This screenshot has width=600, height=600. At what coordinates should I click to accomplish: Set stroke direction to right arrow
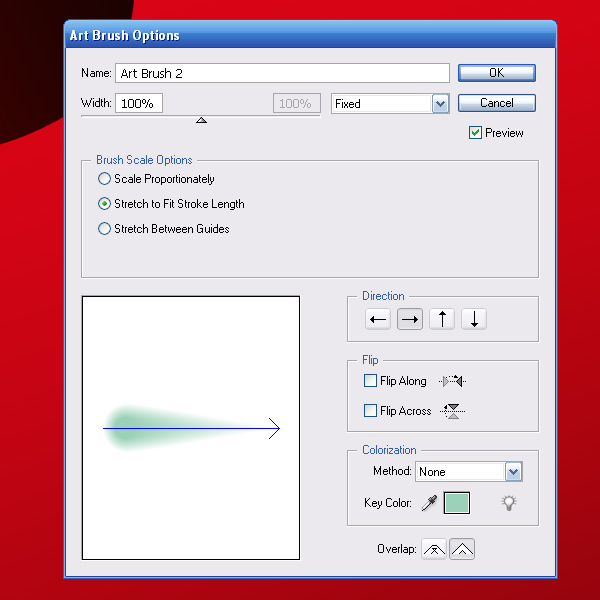click(x=410, y=319)
